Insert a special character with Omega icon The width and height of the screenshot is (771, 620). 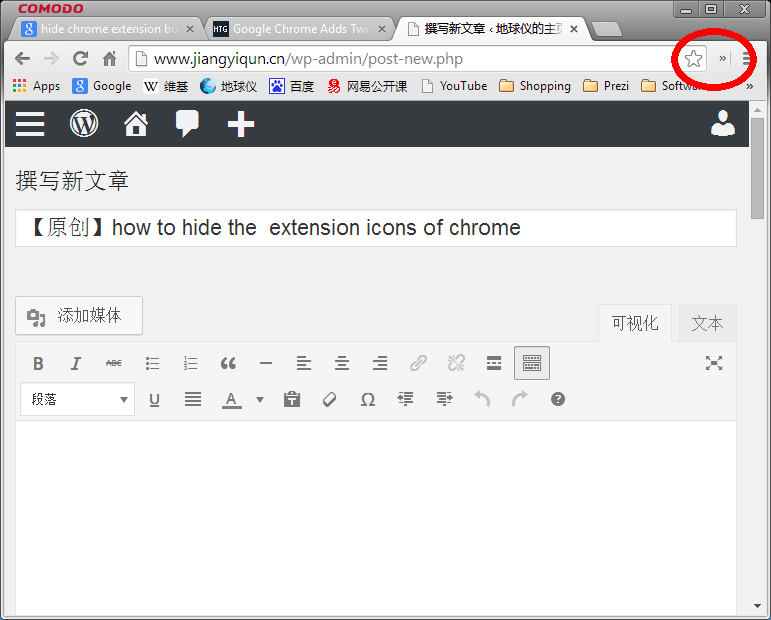click(x=367, y=399)
